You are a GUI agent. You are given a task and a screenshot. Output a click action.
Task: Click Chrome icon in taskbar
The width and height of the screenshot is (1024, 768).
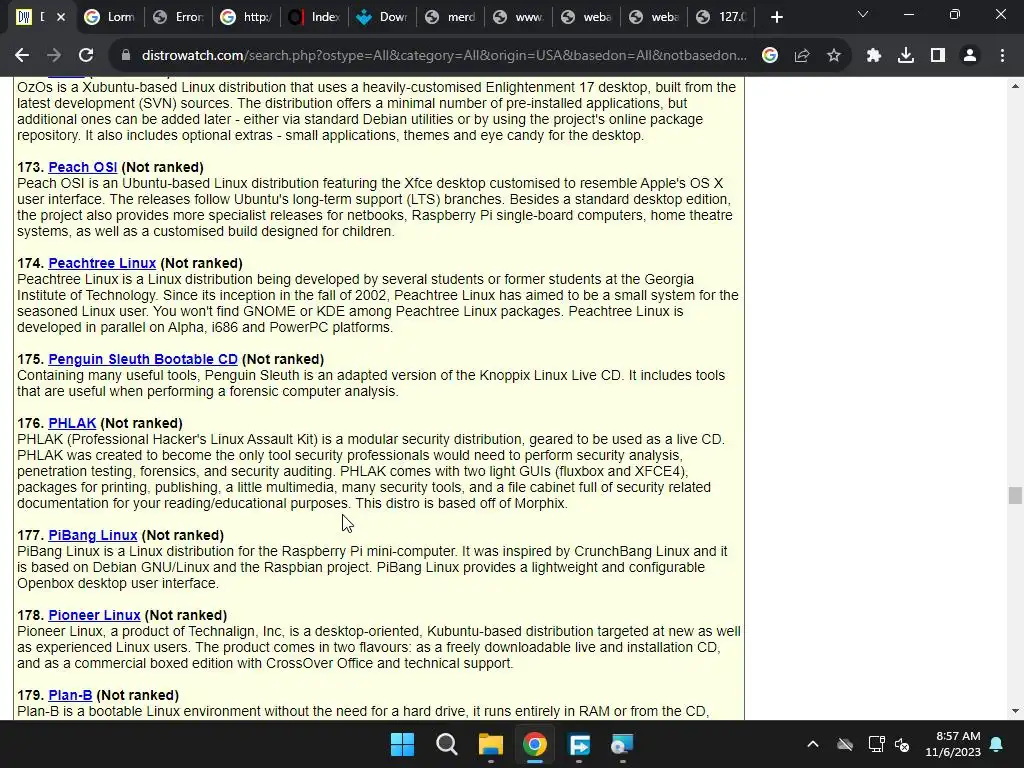click(535, 744)
